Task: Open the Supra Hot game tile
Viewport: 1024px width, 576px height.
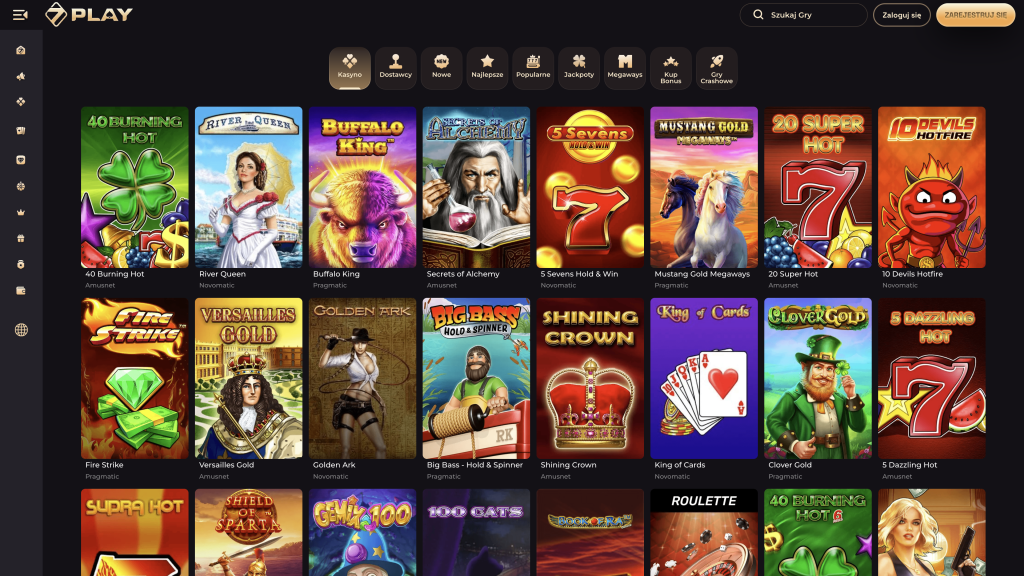Action: (135, 532)
